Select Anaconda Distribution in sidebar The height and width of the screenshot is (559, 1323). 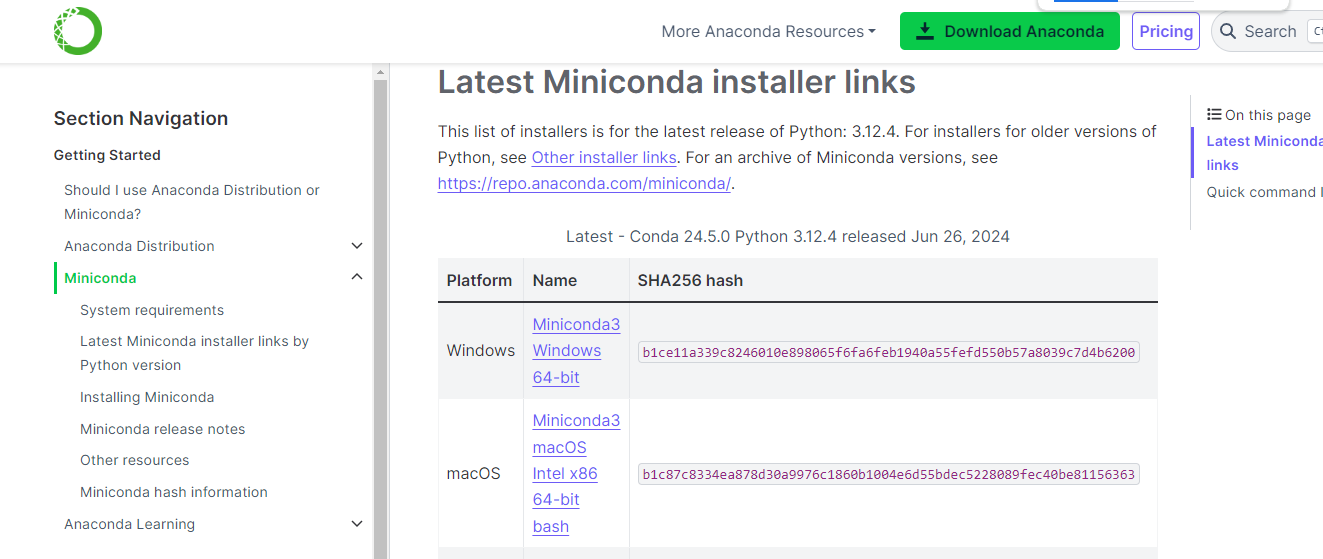(x=139, y=246)
